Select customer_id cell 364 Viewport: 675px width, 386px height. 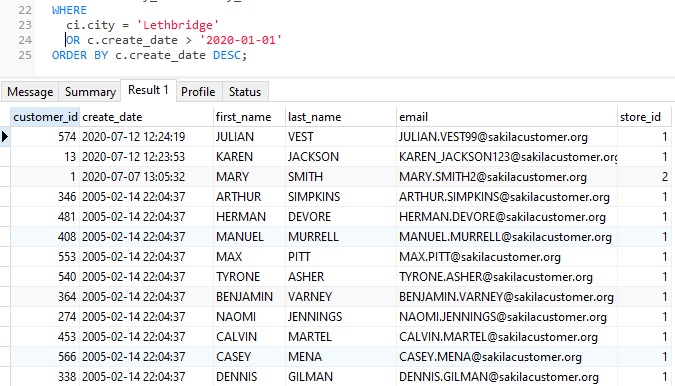pyautogui.click(x=45, y=297)
